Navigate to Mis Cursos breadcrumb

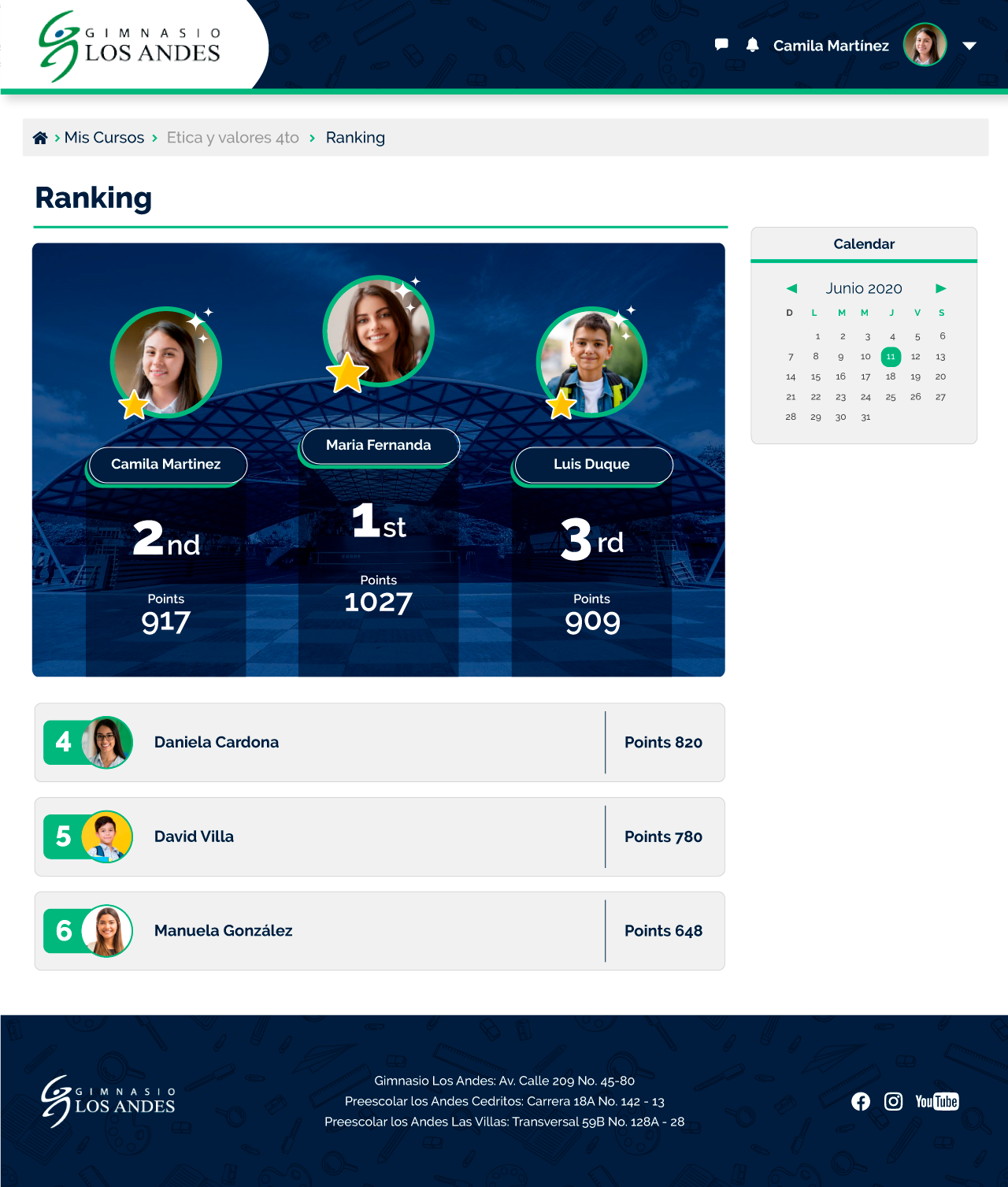coord(104,138)
